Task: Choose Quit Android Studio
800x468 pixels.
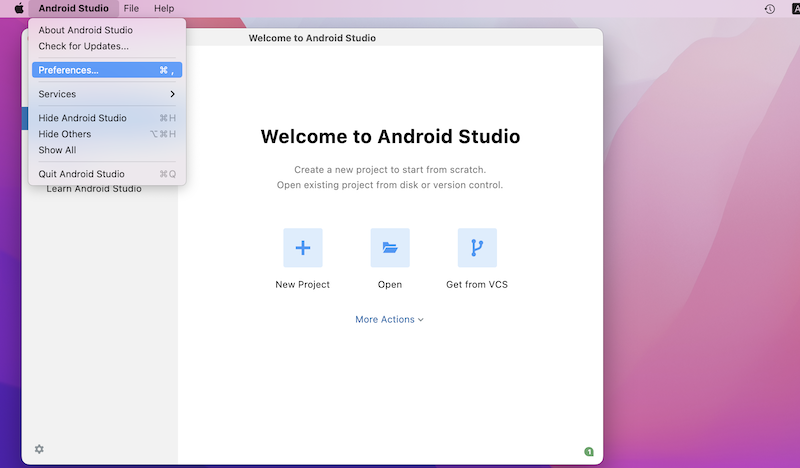Action: (x=81, y=174)
